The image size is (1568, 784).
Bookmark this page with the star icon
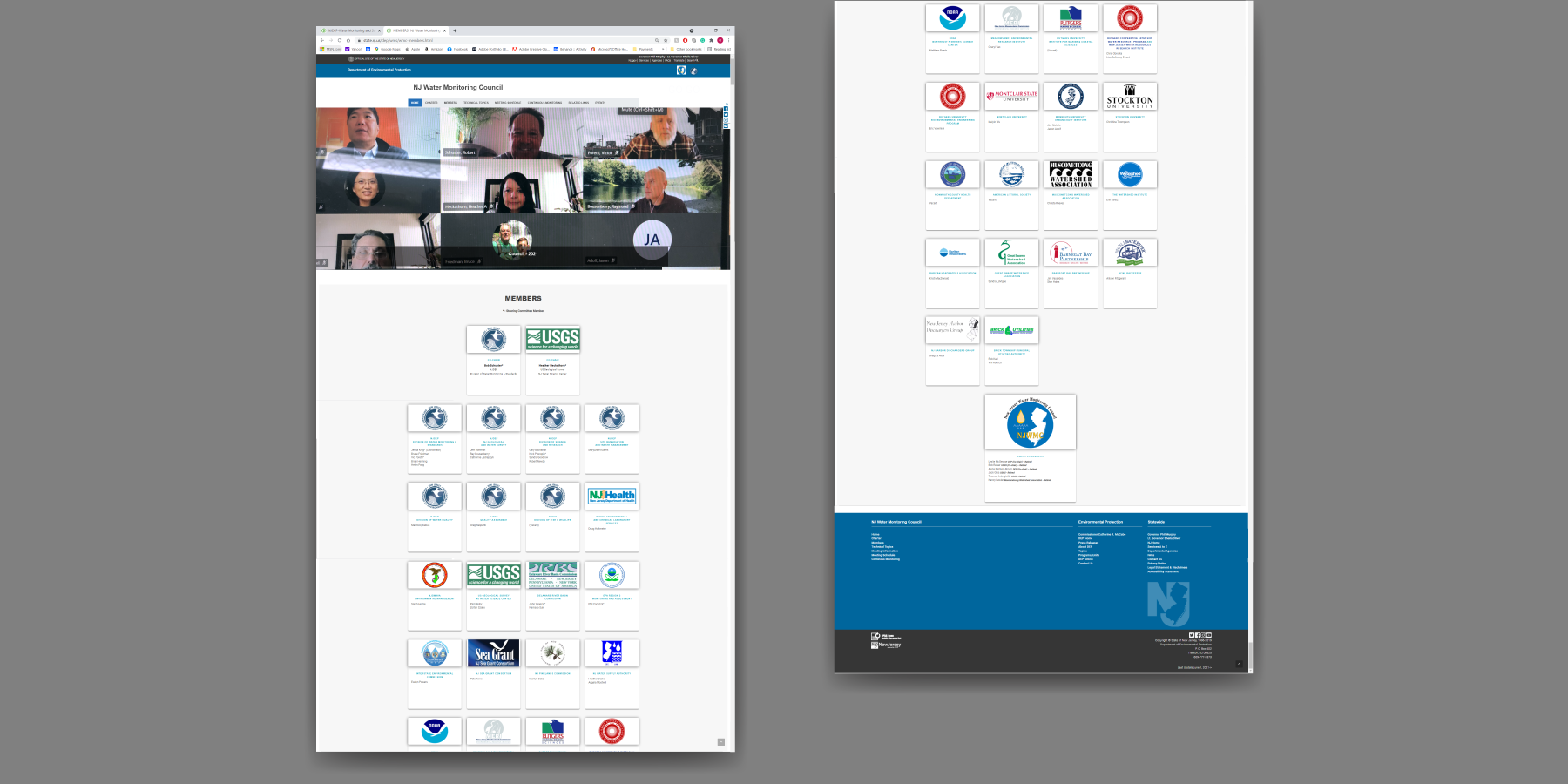click(666, 40)
